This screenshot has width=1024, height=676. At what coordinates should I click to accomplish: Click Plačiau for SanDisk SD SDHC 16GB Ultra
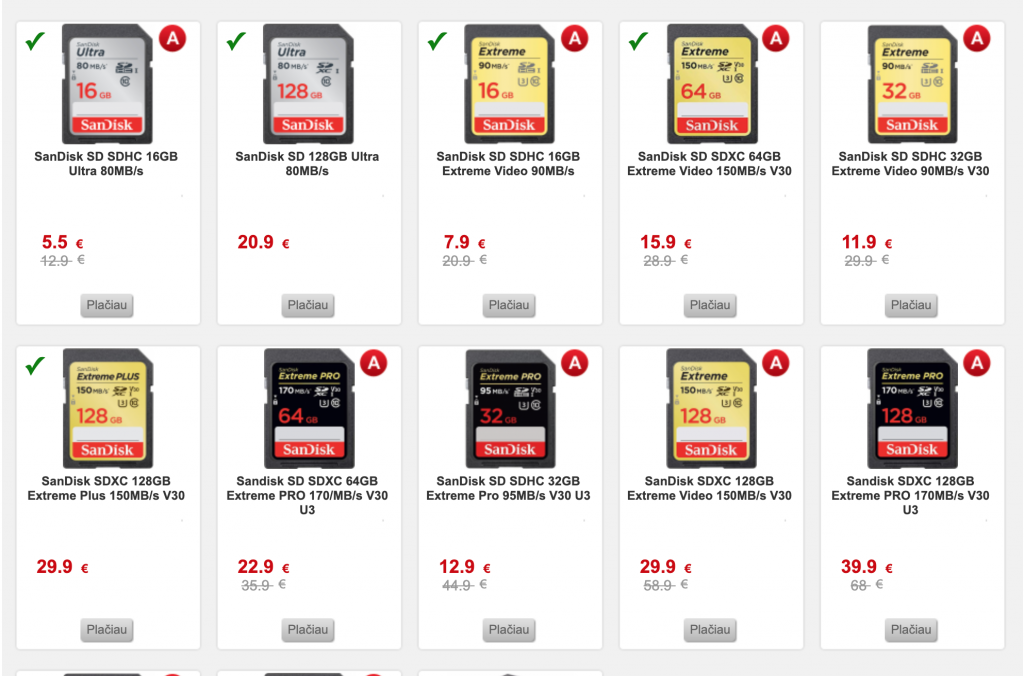click(x=106, y=305)
